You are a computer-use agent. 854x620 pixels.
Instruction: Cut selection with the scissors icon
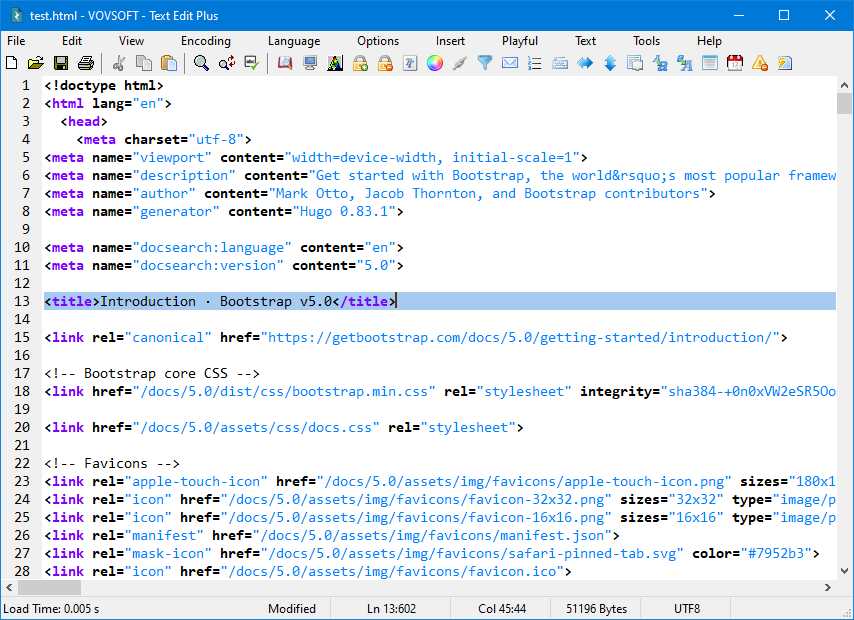tap(118, 63)
